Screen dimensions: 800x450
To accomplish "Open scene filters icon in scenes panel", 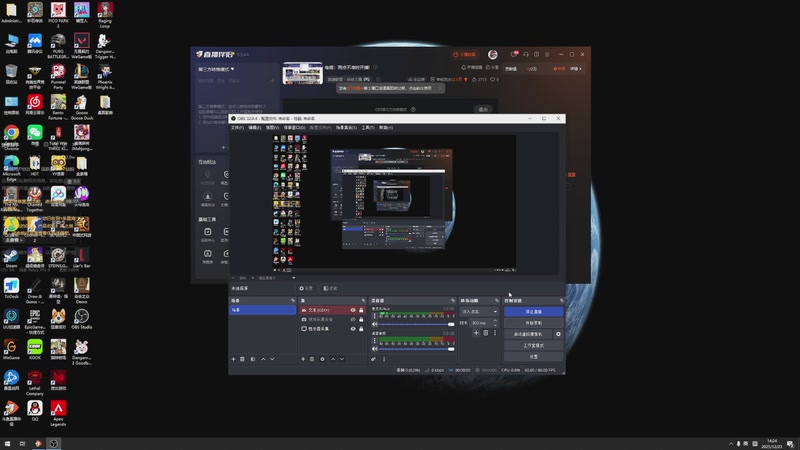I will pos(253,359).
